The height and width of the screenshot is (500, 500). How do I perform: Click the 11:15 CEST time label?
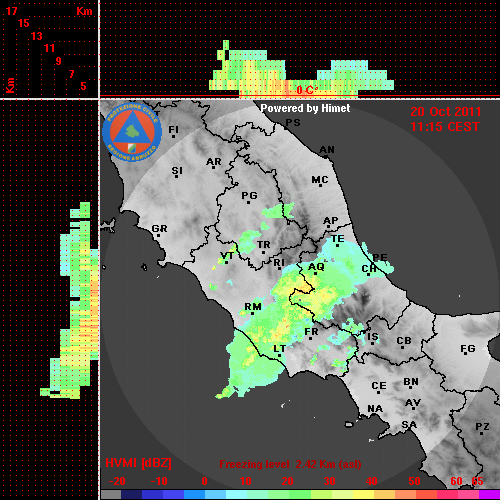[x=445, y=127]
